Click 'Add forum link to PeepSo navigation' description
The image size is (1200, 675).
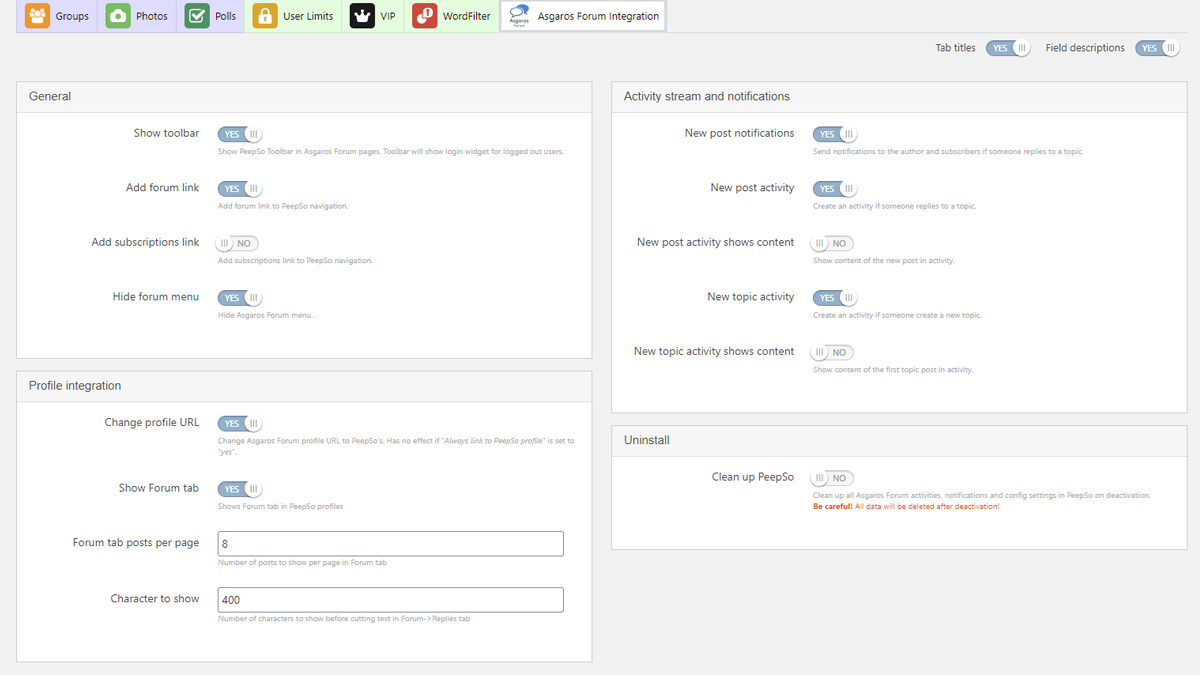[283, 206]
